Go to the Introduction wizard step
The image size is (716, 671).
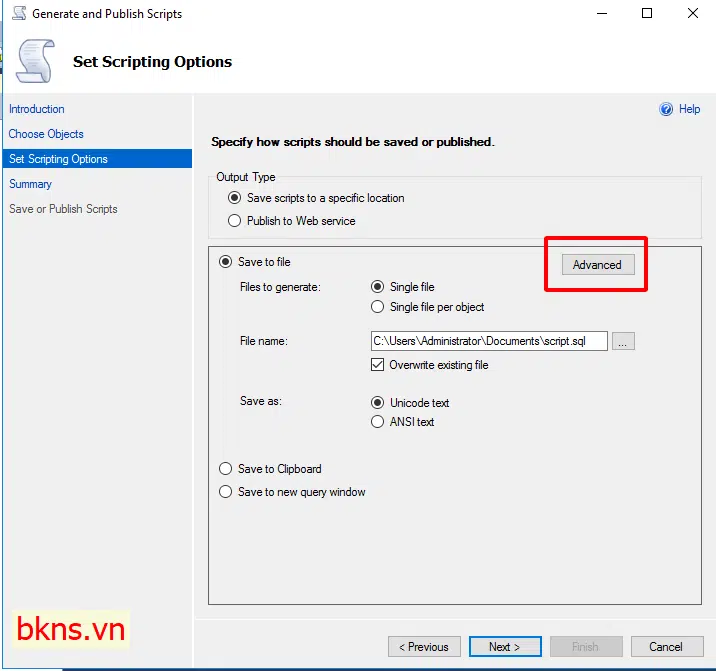pos(37,109)
